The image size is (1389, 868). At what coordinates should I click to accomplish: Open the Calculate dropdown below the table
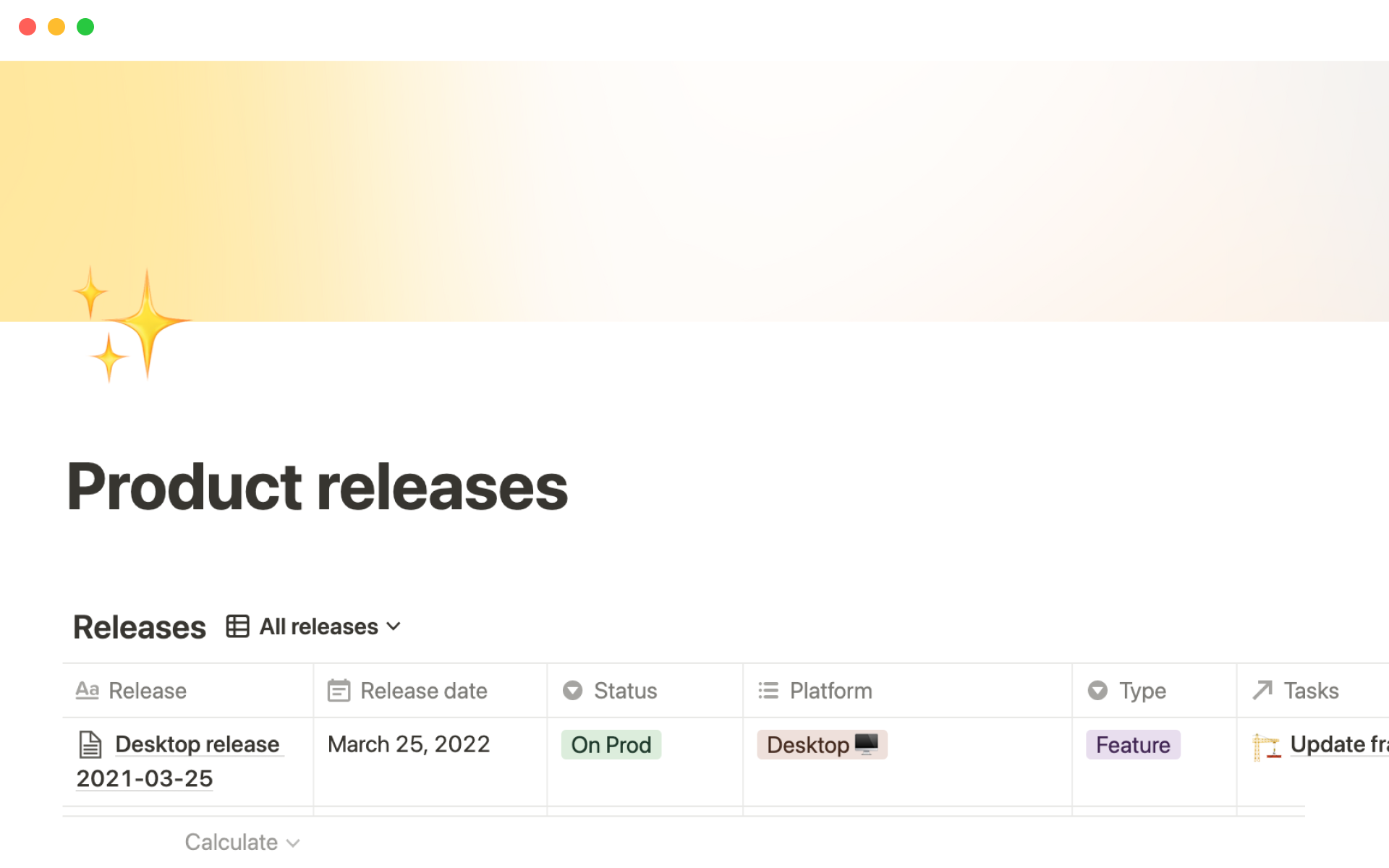click(x=242, y=842)
